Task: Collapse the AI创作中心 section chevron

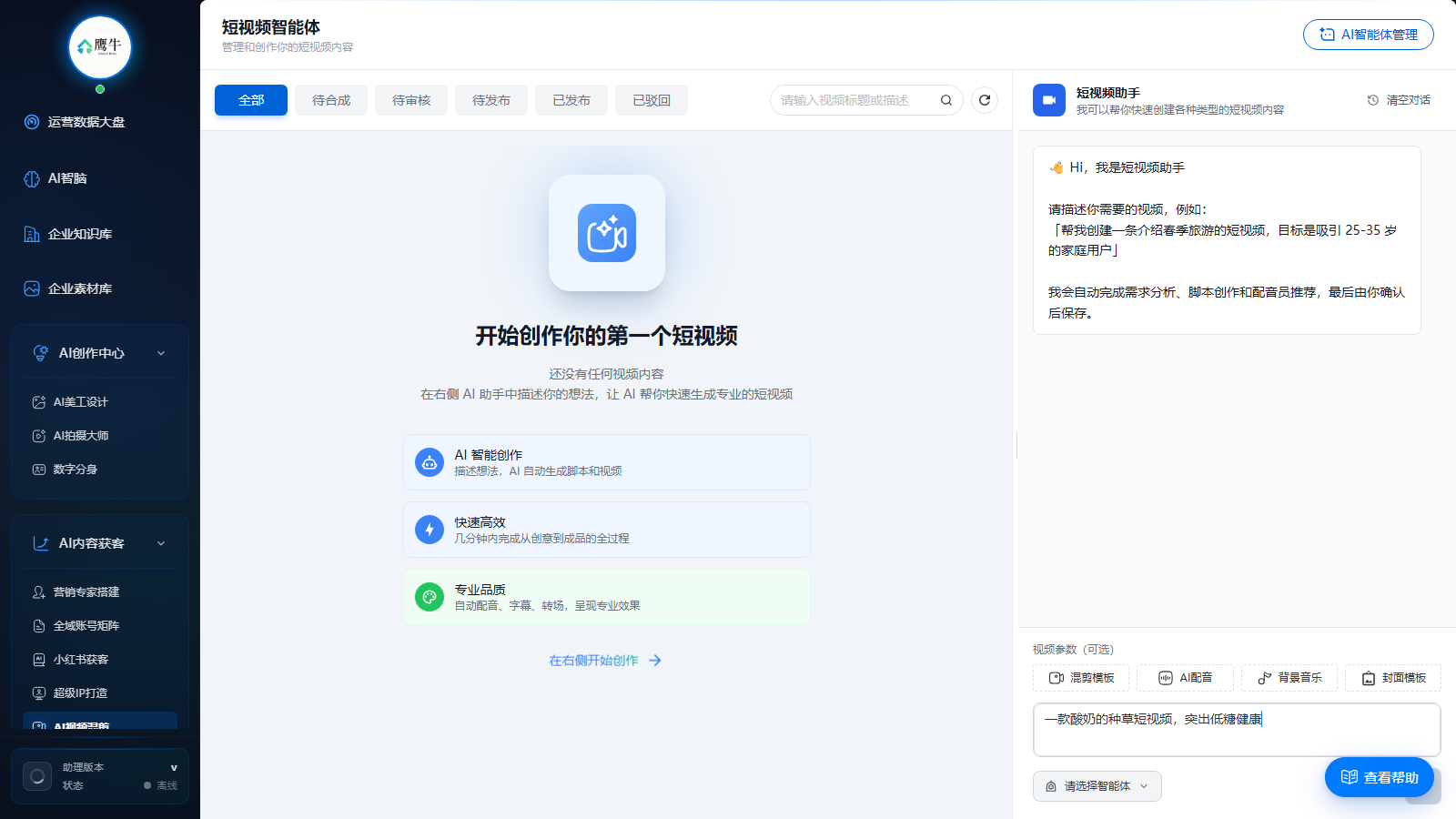Action: 161,353
